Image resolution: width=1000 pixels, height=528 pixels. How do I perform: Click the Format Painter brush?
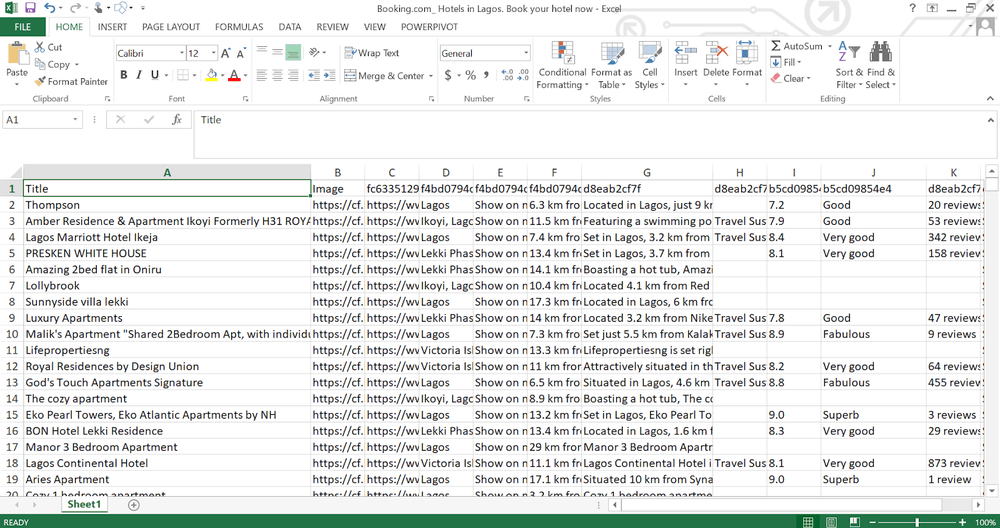40,82
